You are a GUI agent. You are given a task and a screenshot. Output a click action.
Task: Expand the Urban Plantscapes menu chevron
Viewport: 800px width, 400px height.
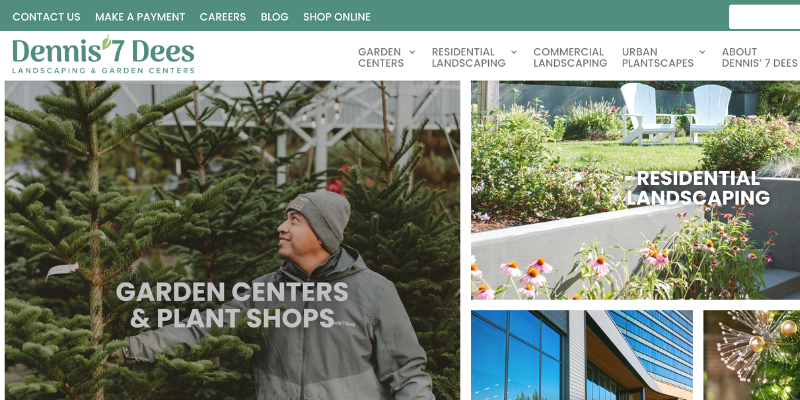702,52
